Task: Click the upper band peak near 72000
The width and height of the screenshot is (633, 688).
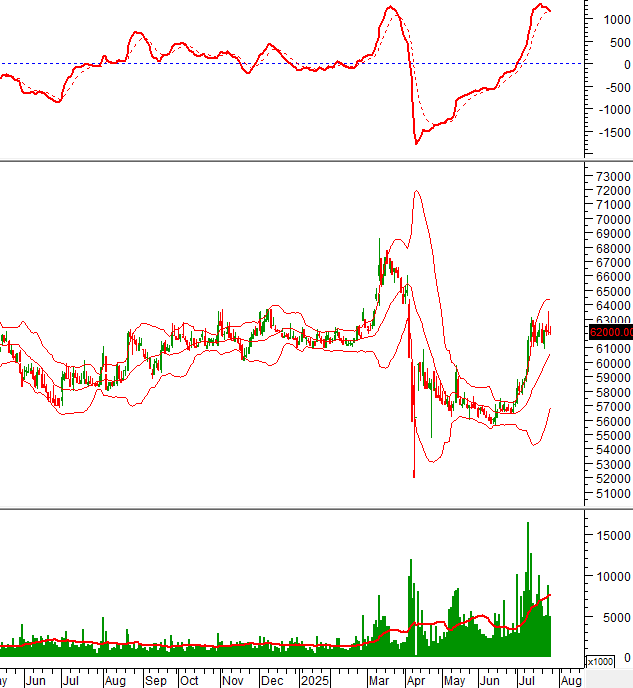Action: (416, 191)
